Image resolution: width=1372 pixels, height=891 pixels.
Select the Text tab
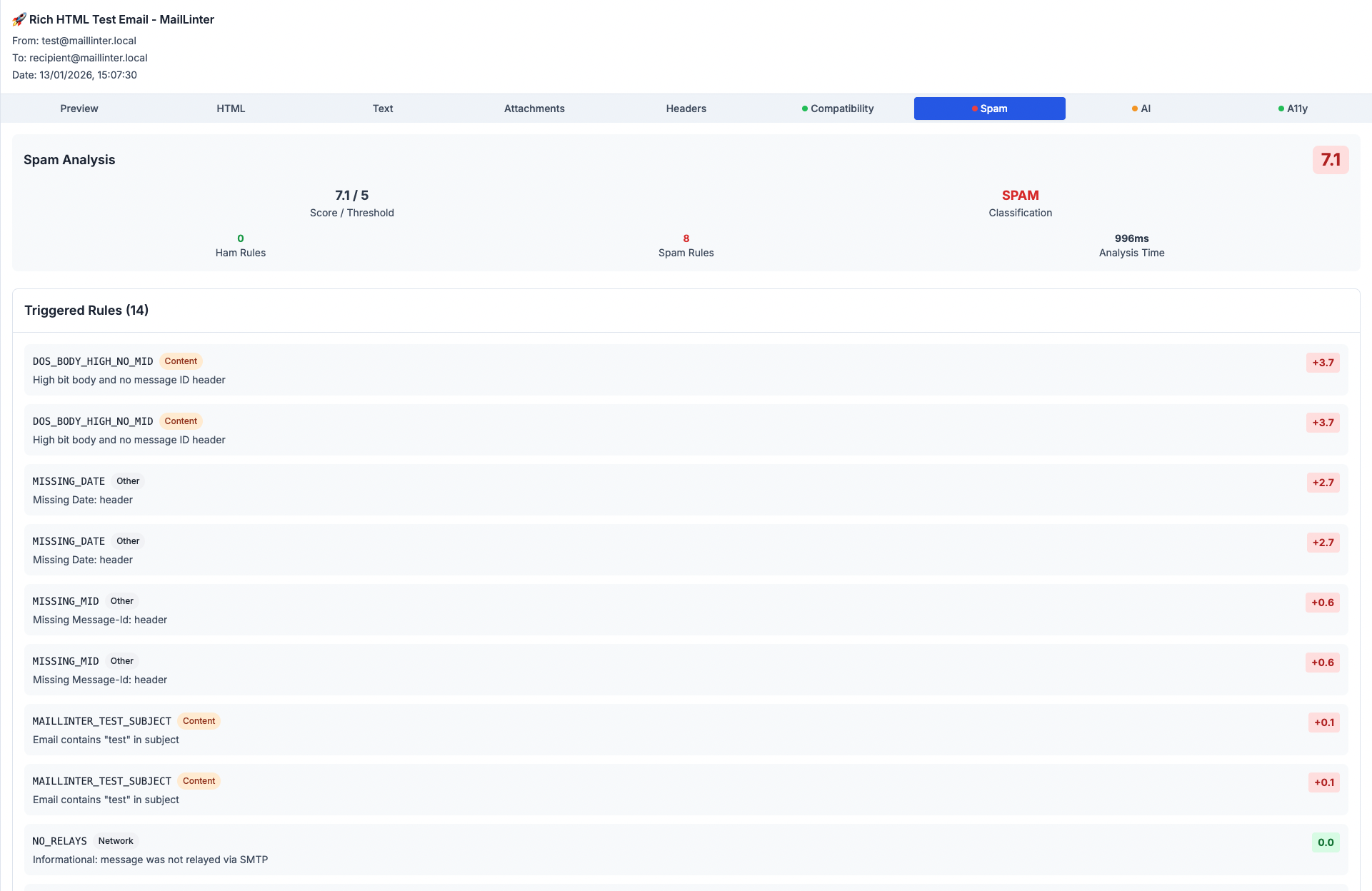pos(383,109)
